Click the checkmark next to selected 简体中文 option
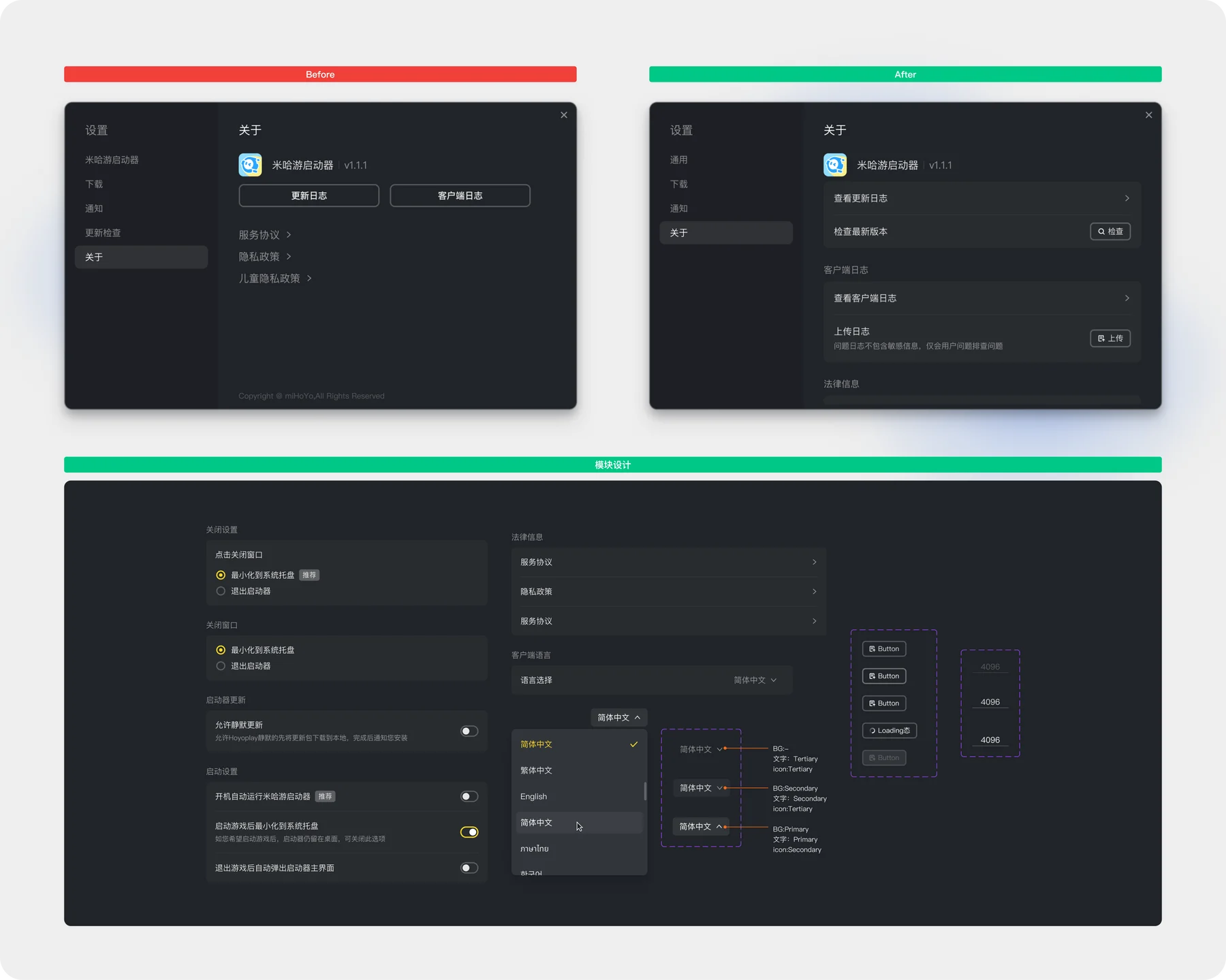 pos(634,744)
